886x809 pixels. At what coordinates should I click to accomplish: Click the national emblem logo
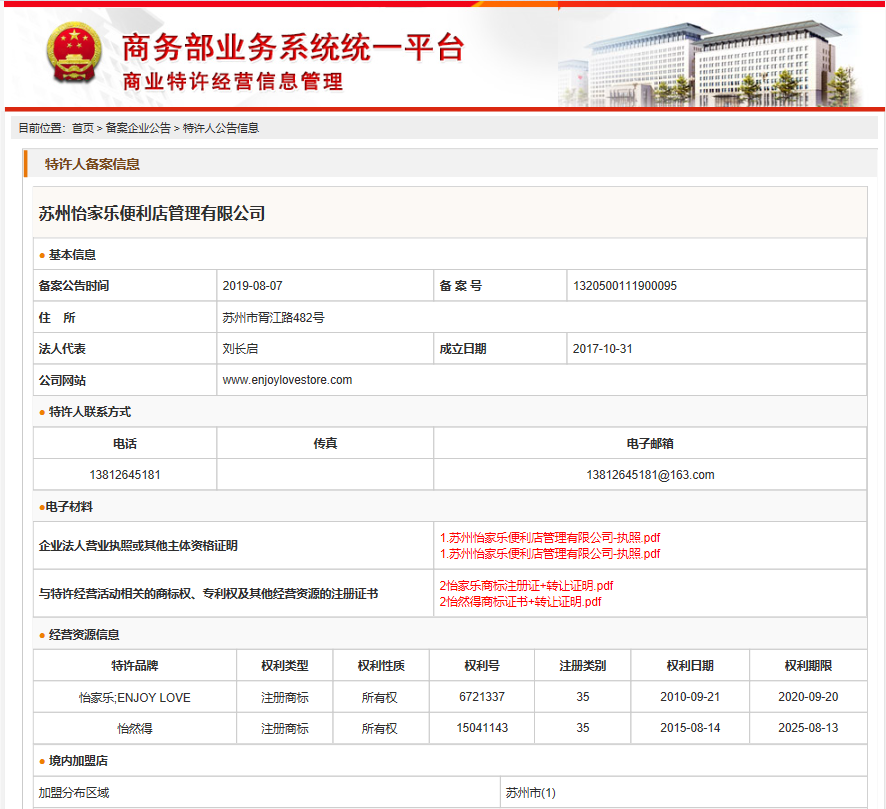(x=74, y=53)
